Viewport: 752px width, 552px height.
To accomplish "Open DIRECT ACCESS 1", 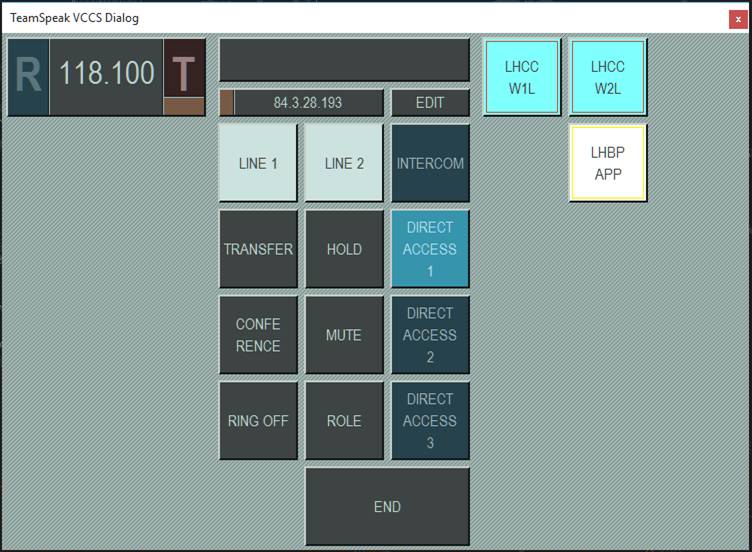I will click(430, 249).
